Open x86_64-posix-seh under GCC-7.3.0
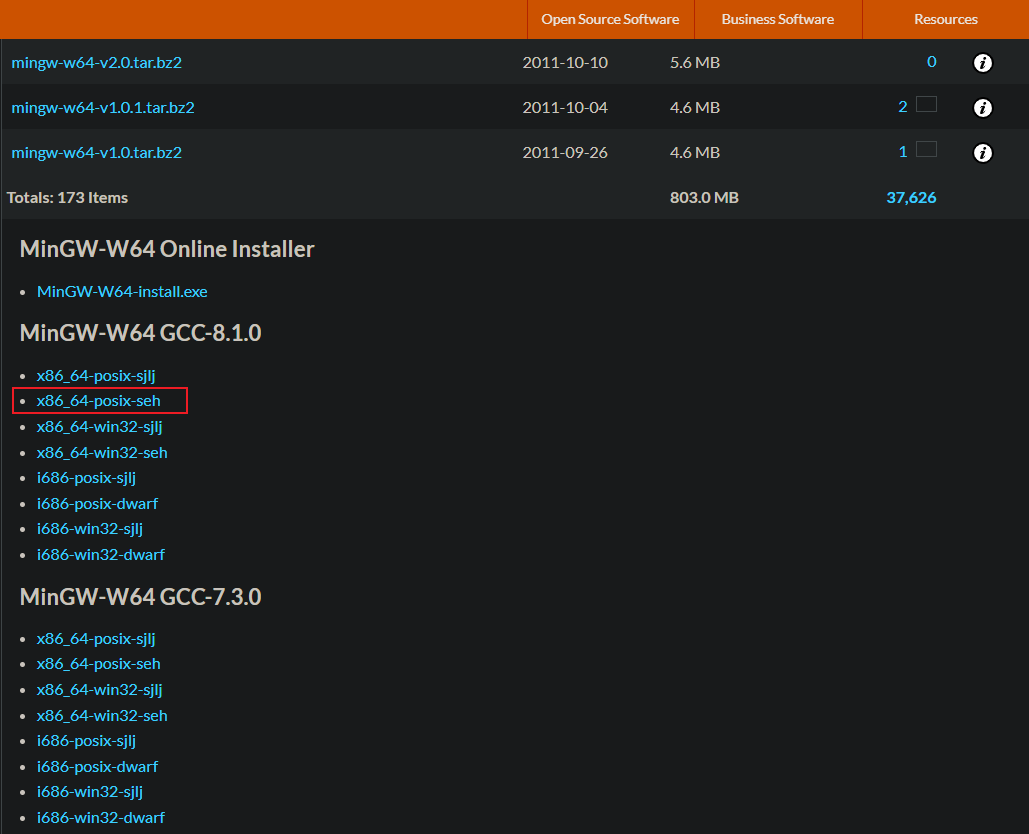 98,664
